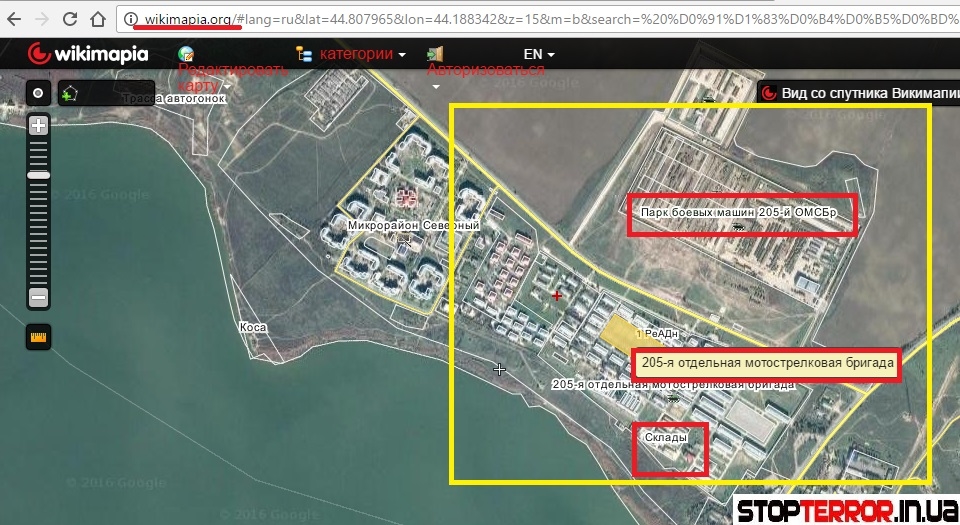Click the Wikimapia logo
This screenshot has width=960, height=525.
[88, 54]
